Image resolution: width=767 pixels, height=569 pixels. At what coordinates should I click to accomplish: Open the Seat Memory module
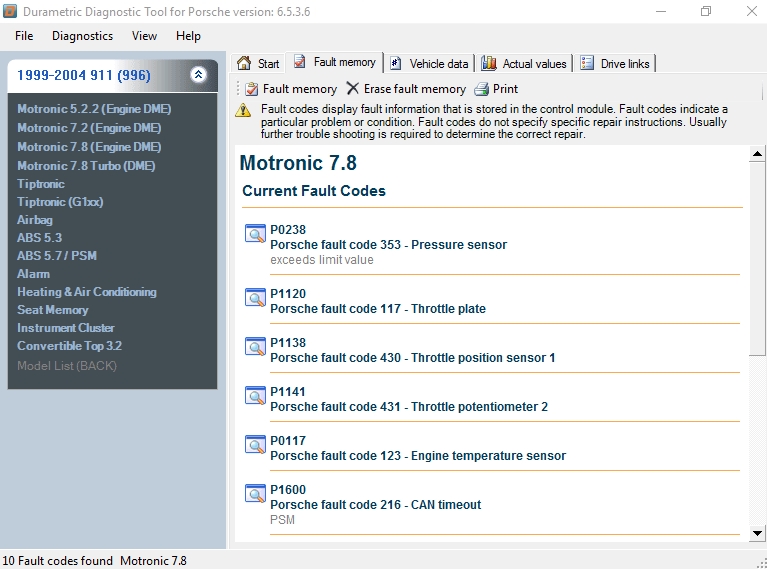(x=53, y=310)
